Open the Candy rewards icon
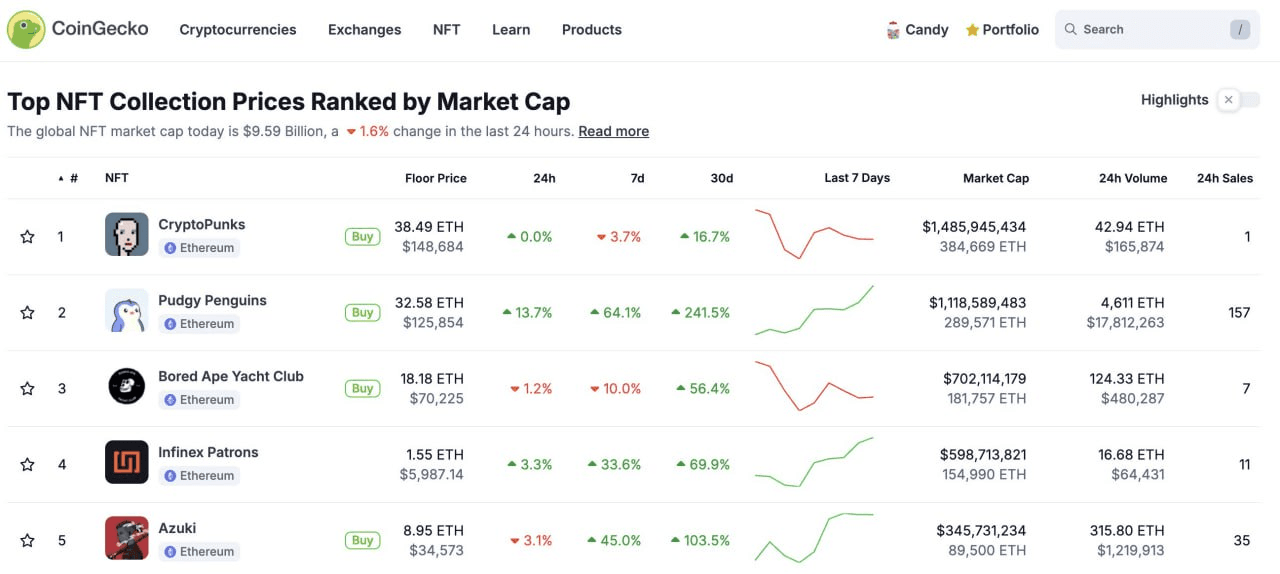1280x574 pixels. [893, 30]
